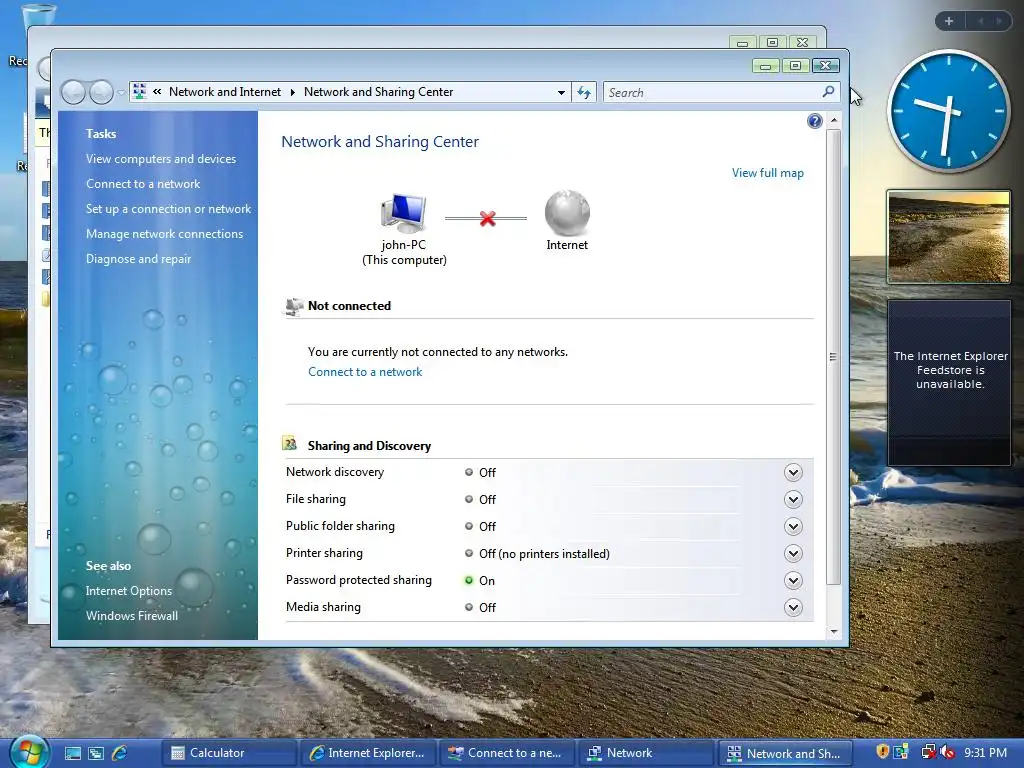Click the View full map link

[x=767, y=173]
